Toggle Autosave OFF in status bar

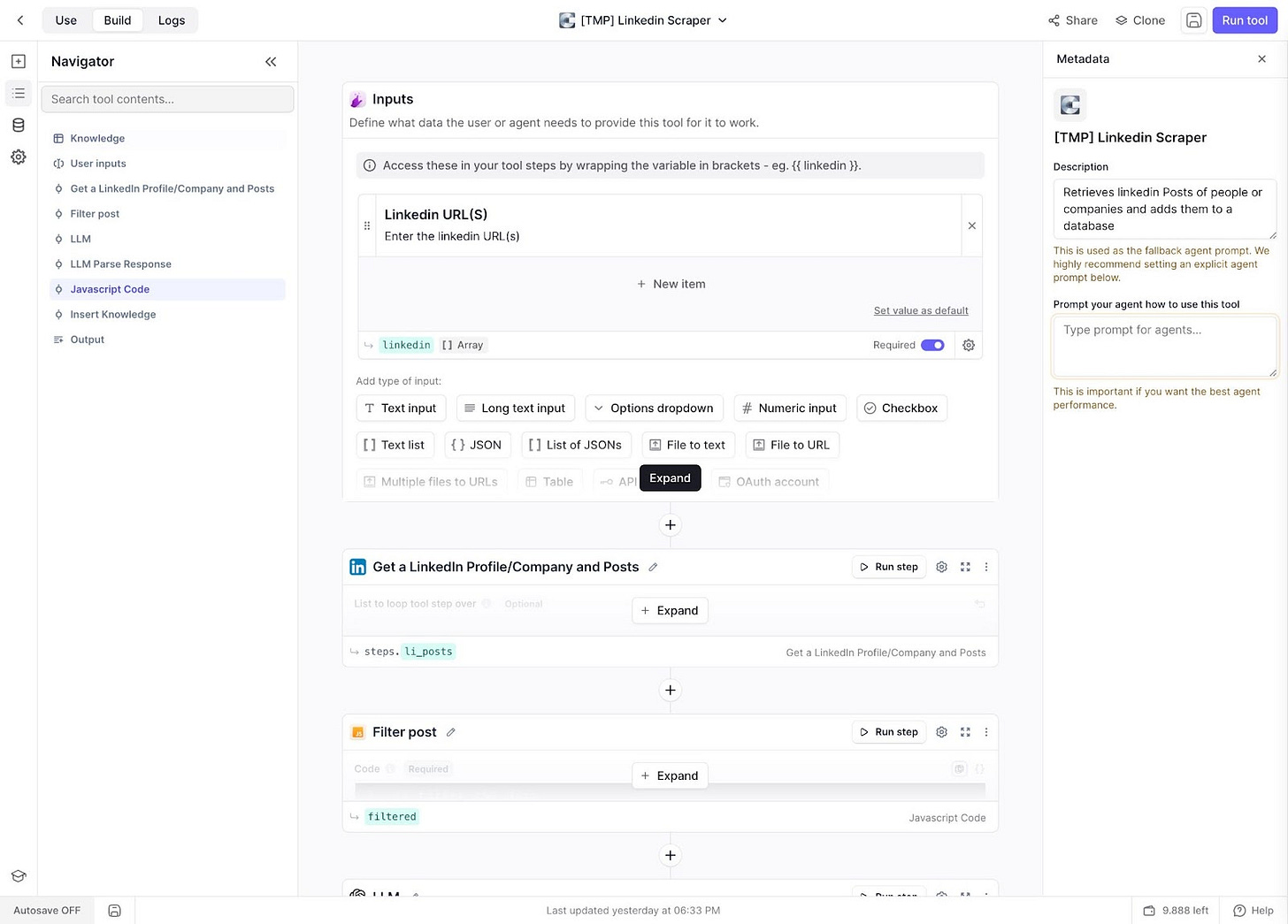coord(47,911)
